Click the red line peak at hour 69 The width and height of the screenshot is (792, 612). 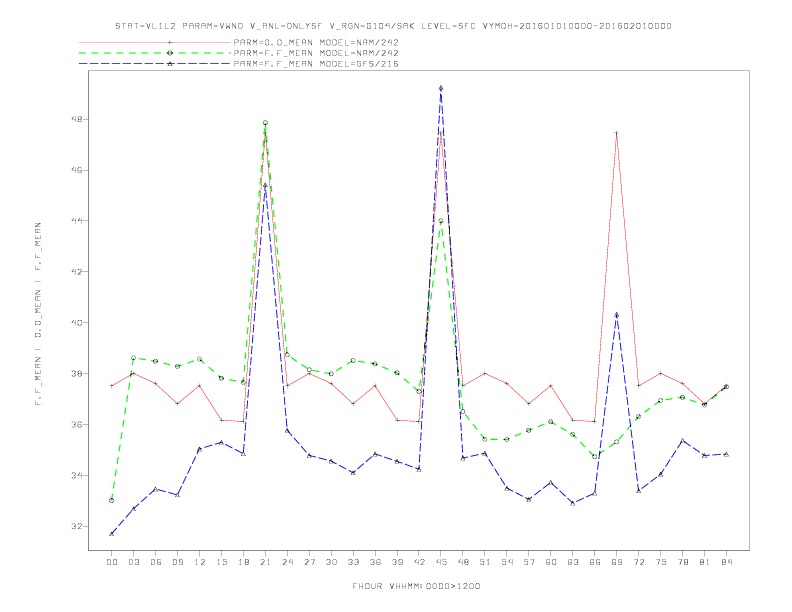pos(617,133)
